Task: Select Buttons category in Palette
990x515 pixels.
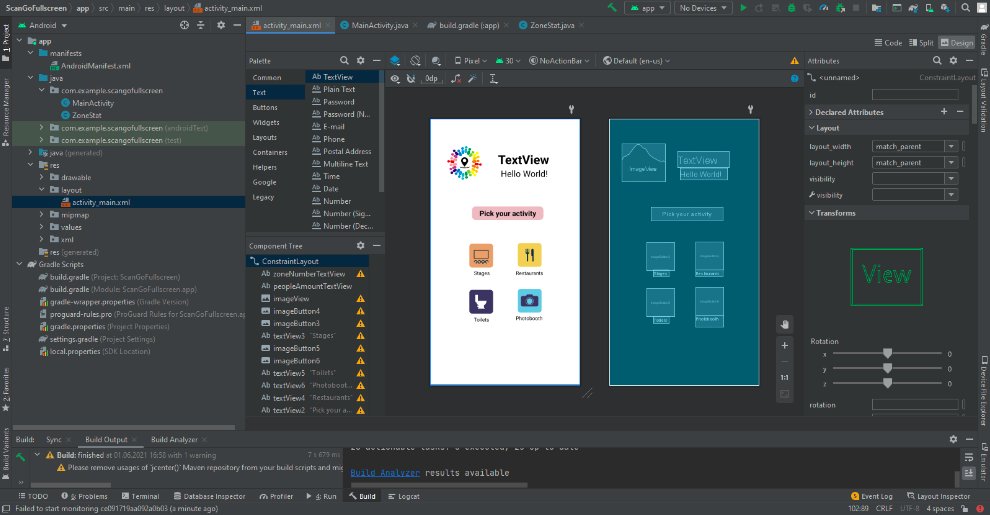Action: tap(265, 107)
